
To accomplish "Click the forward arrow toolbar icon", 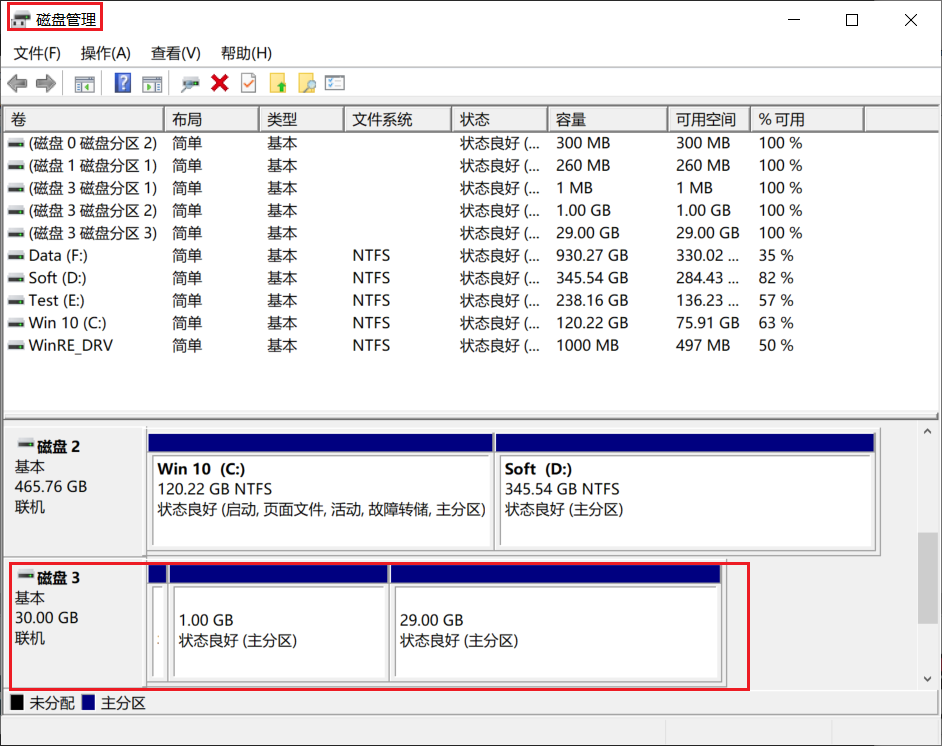I will (x=46, y=83).
